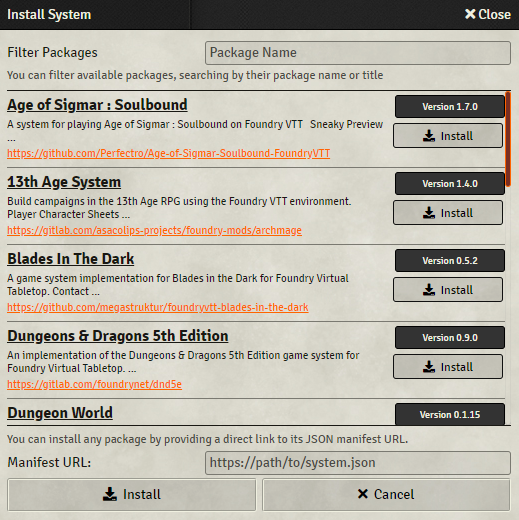
Task: Open the 13th Age System title
Action: 64,182
